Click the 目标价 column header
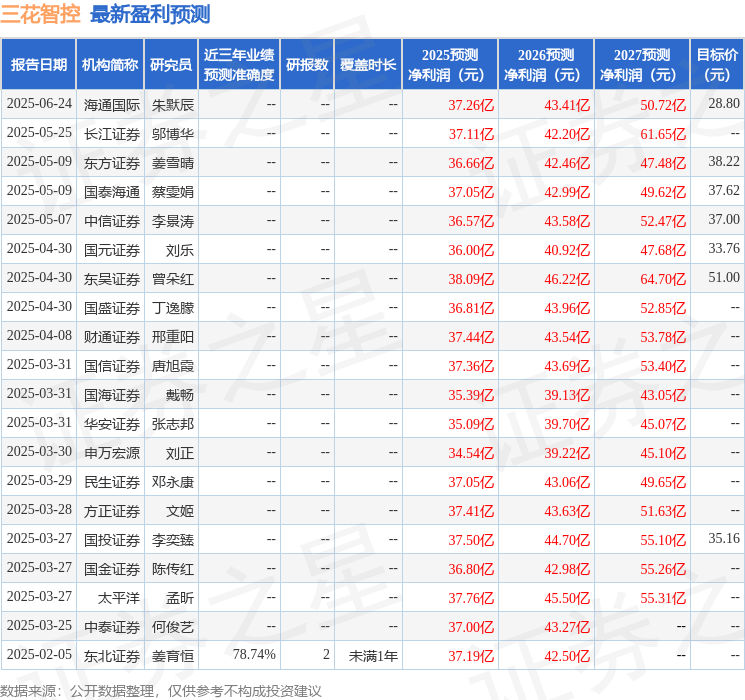745x700 pixels. coord(717,65)
